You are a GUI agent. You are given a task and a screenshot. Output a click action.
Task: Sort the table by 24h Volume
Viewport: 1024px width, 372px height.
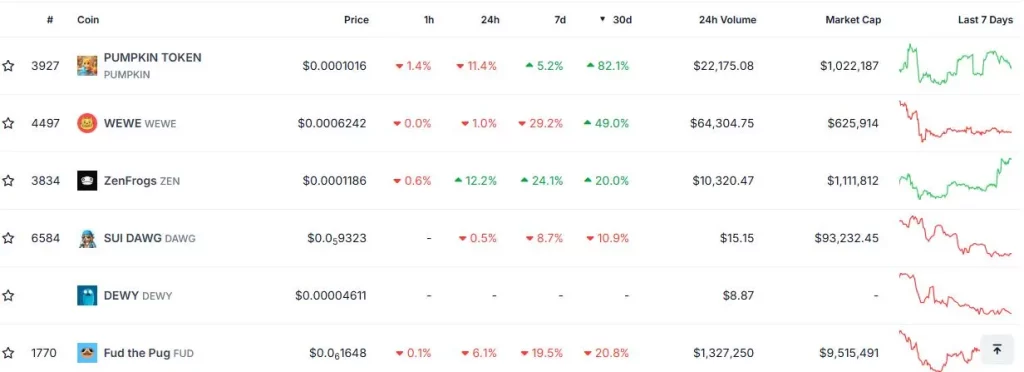coord(728,20)
